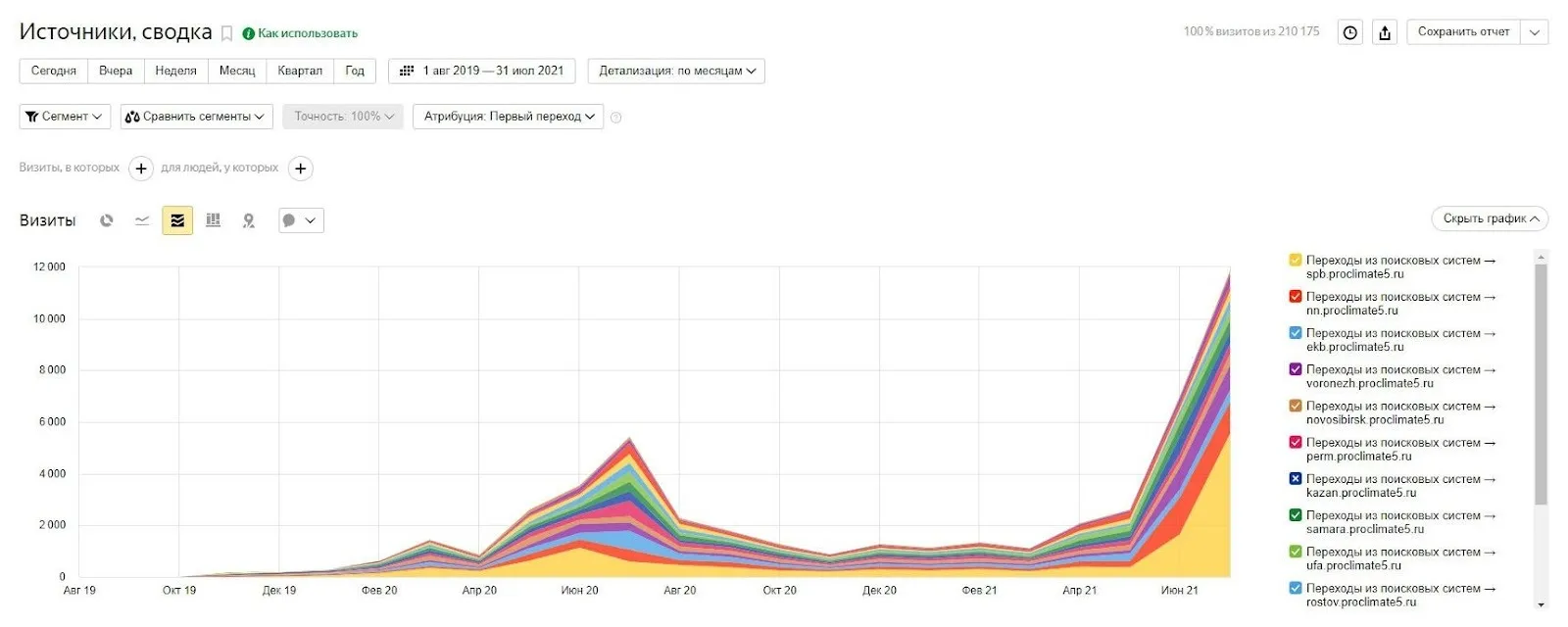Open the chart annotations comment dropdown
The image size is (1568, 627).
click(300, 220)
